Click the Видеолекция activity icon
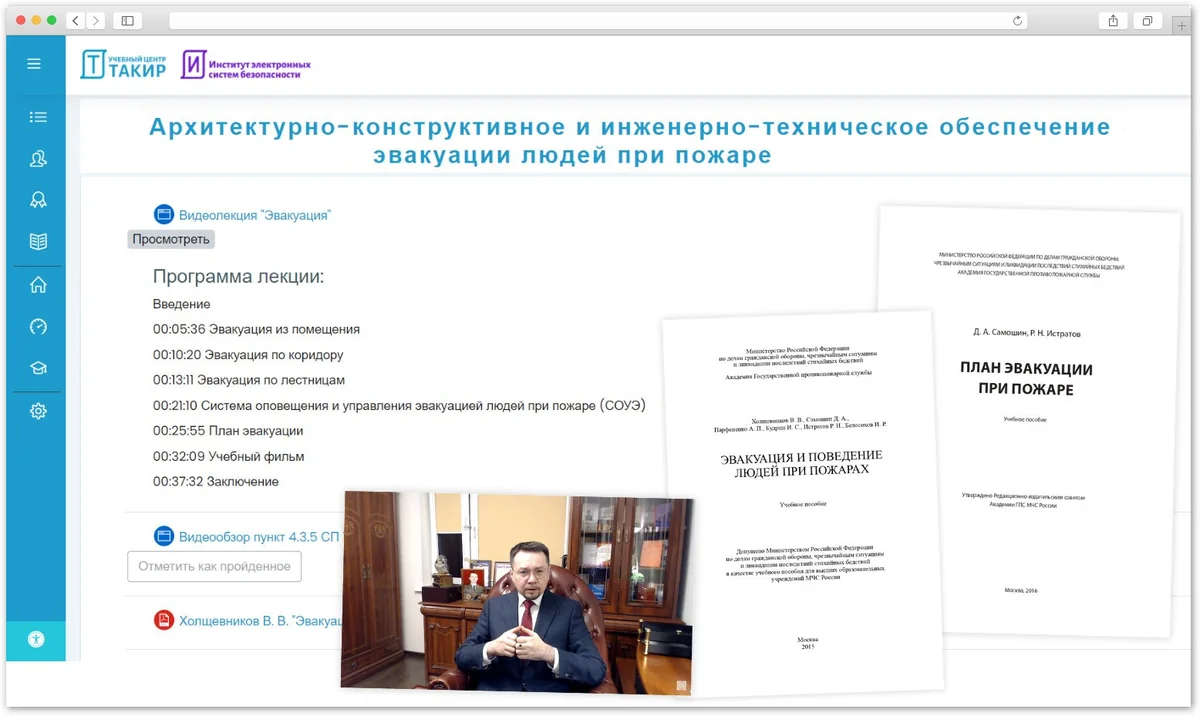 coord(163,214)
